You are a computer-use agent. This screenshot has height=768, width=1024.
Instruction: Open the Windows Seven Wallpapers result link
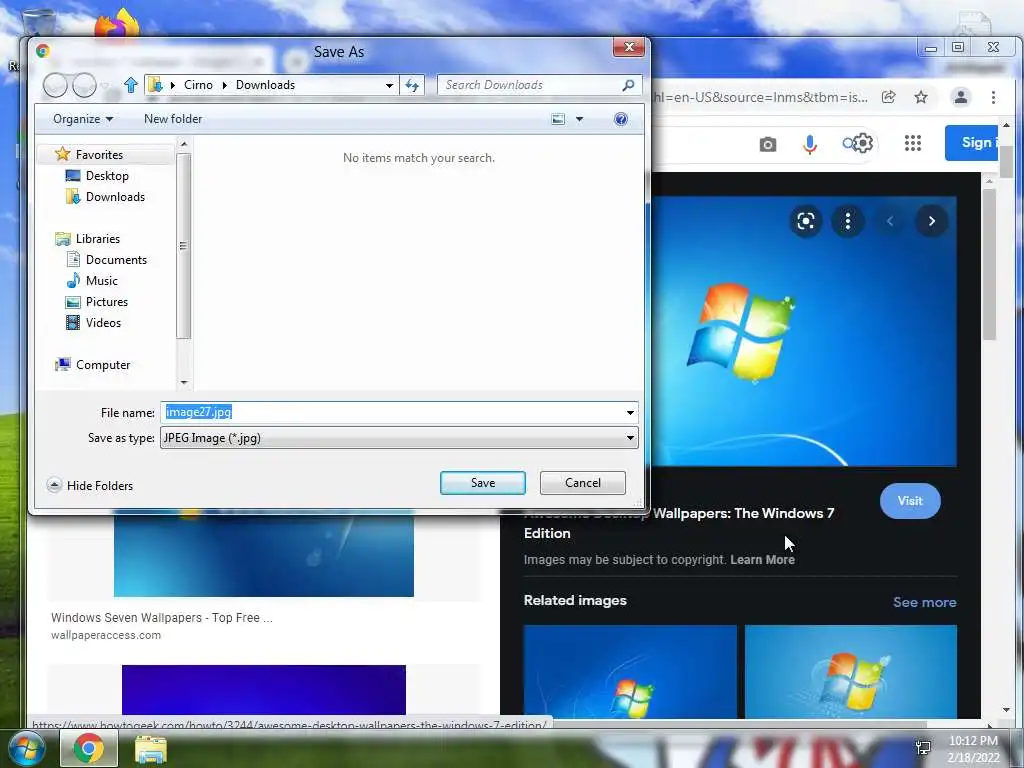point(161,618)
